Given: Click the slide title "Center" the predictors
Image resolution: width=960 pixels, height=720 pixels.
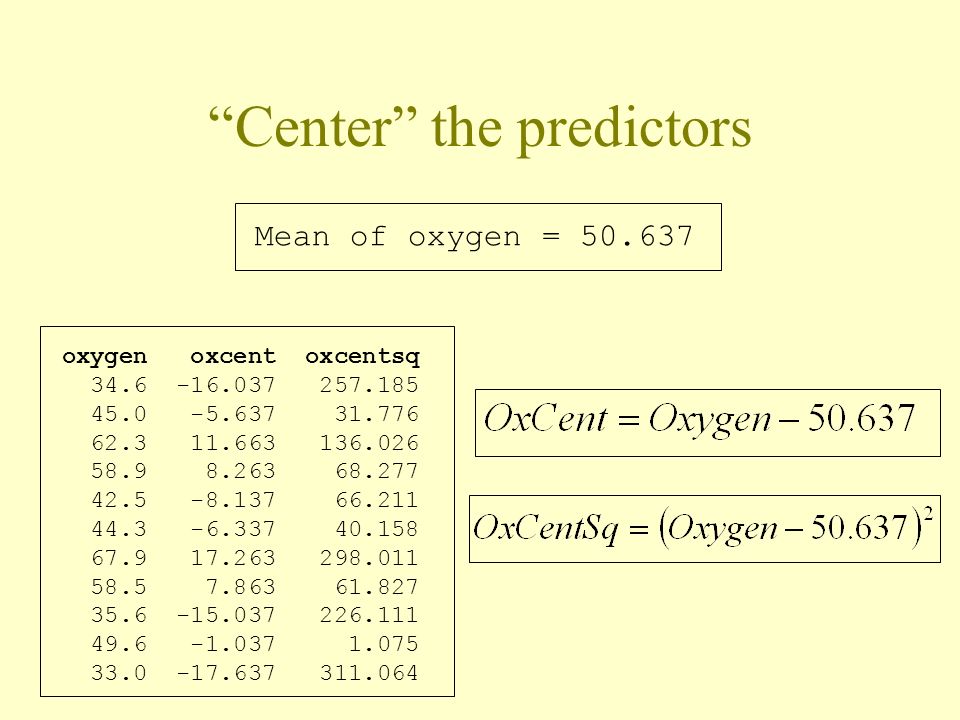Looking at the screenshot, I should pyautogui.click(x=480, y=127).
